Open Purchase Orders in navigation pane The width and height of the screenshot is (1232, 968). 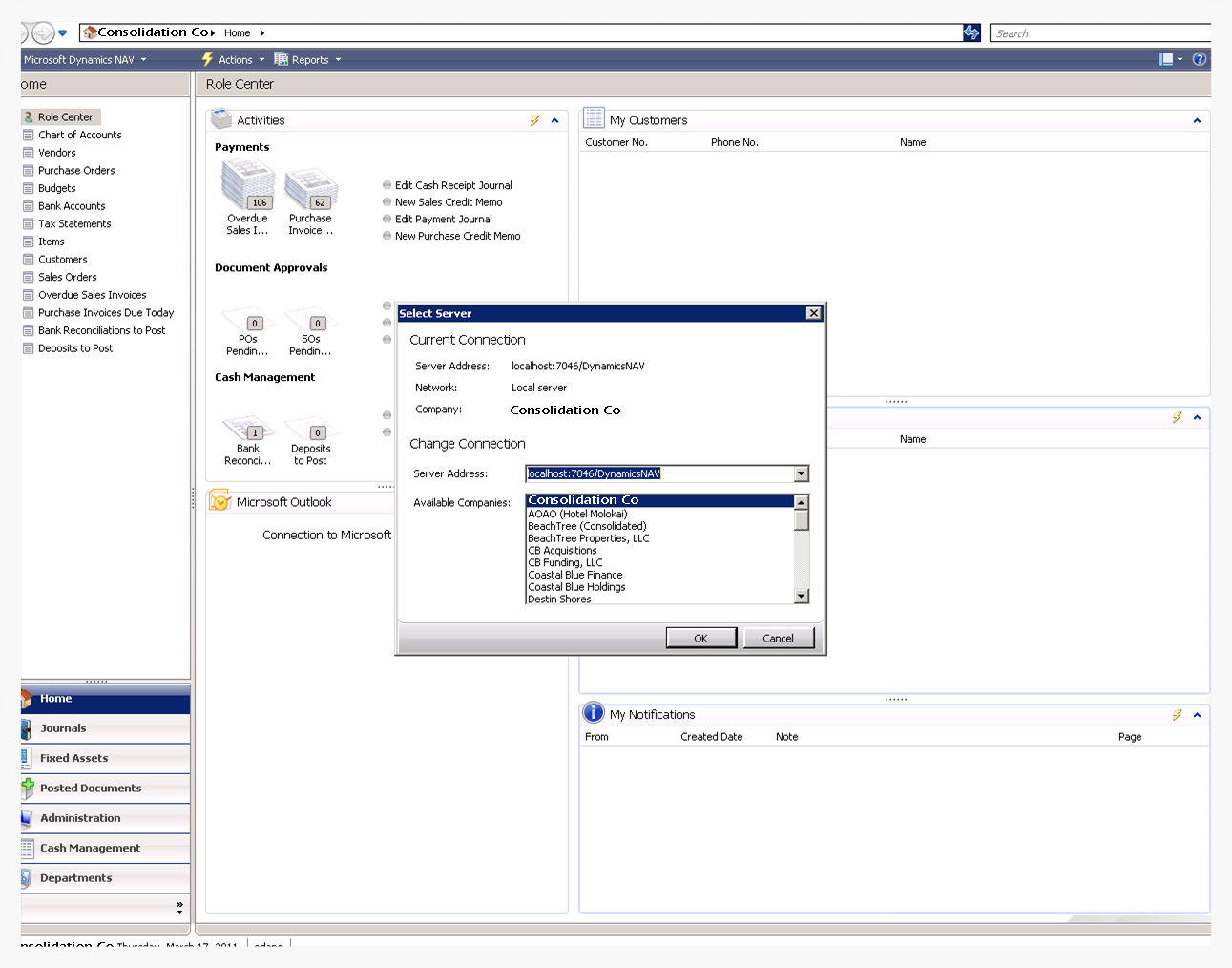point(76,171)
